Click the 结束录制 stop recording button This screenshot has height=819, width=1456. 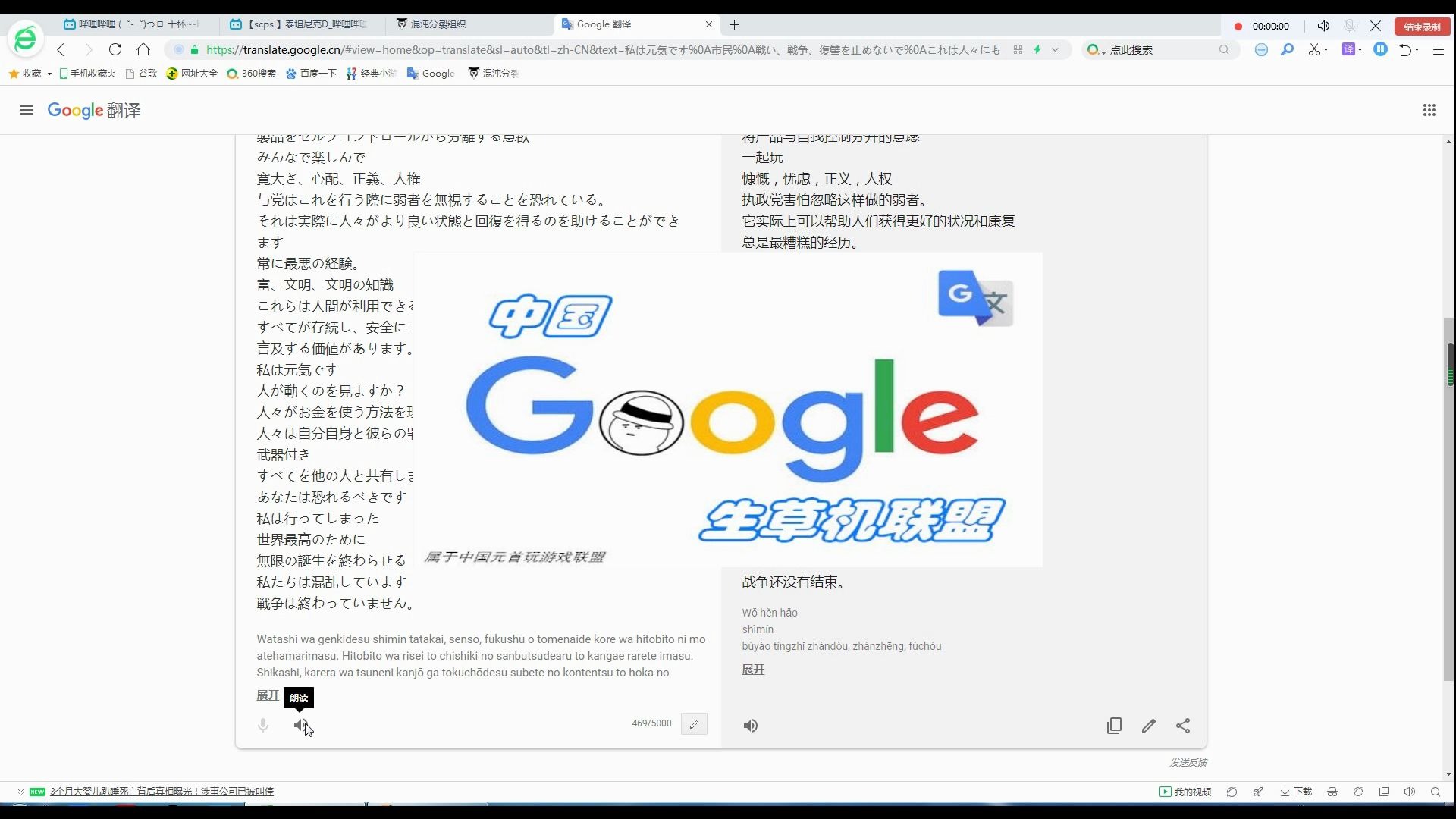tap(1422, 27)
